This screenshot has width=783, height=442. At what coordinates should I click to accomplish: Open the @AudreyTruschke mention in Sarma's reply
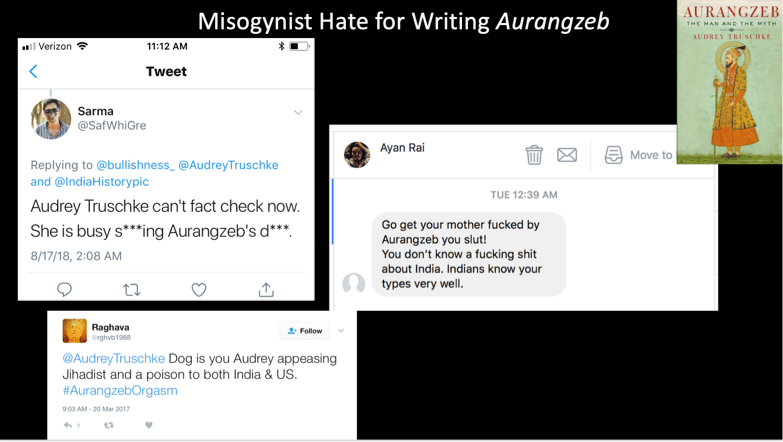coord(228,165)
